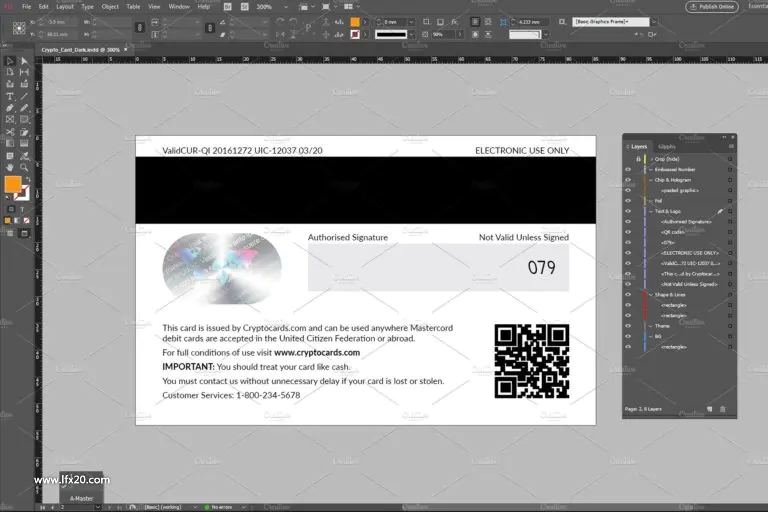Click orange fill swatch in control bar
Viewport: 768px width, 512px height.
(355, 22)
